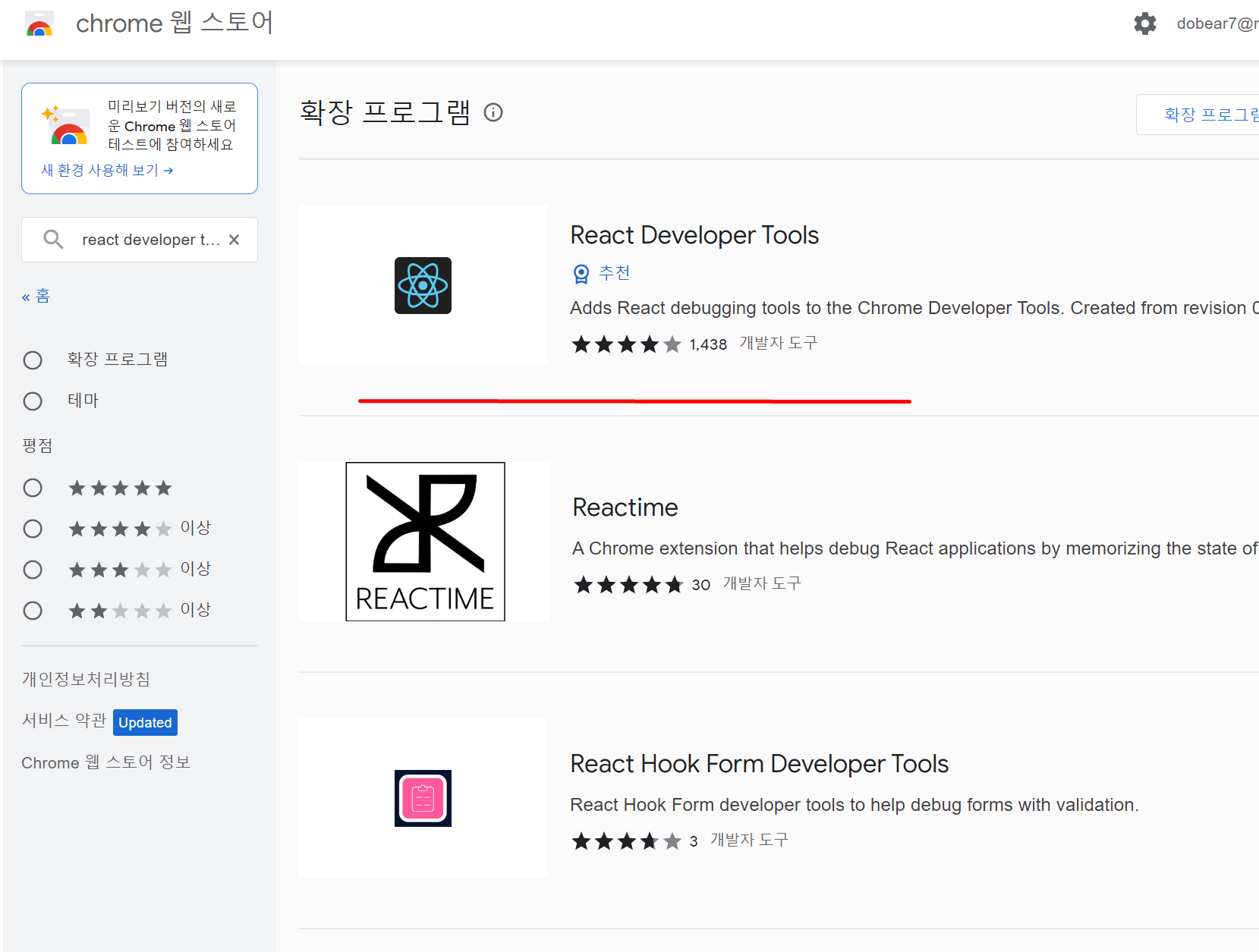The width and height of the screenshot is (1259, 952).
Task: Select the 확장 프로그램 radio filter
Action: click(x=33, y=360)
